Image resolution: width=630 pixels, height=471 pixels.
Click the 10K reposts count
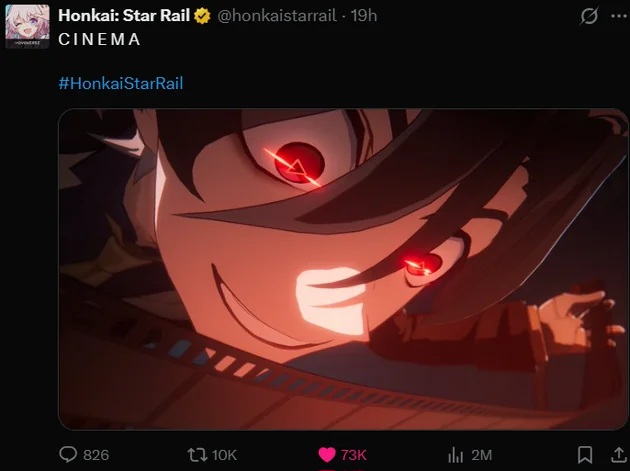click(x=224, y=455)
